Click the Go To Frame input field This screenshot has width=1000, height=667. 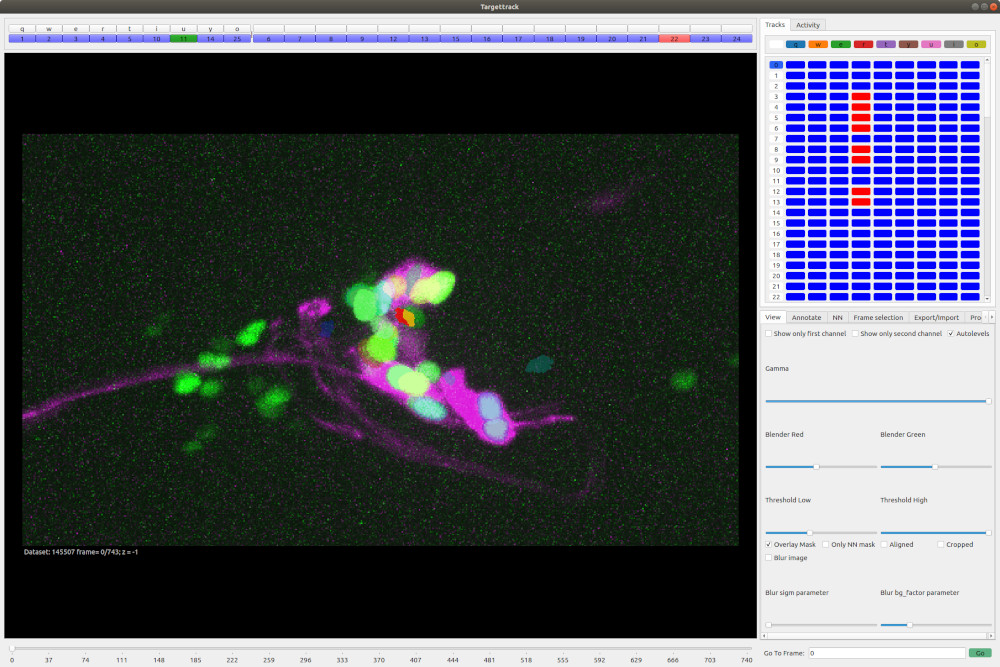point(886,653)
